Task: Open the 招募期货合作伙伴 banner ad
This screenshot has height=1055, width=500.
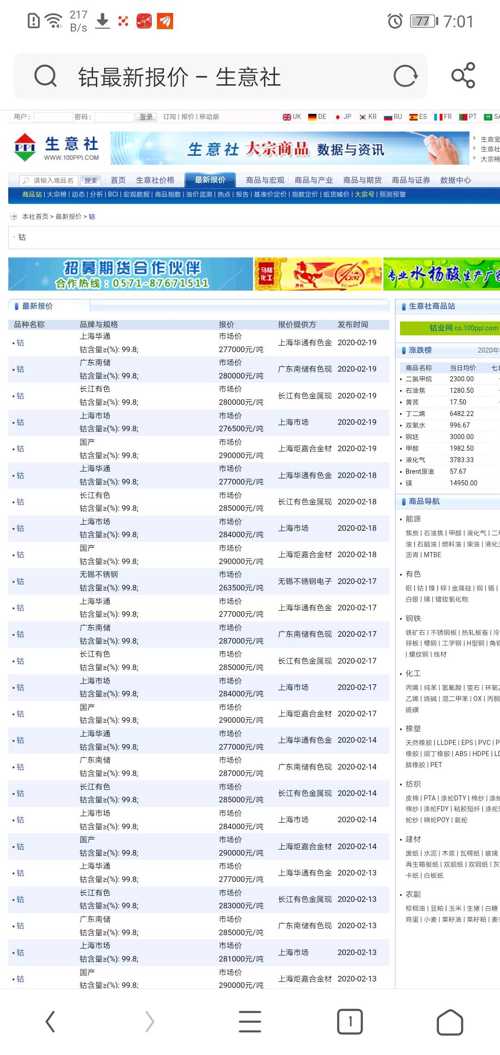Action: (x=131, y=275)
